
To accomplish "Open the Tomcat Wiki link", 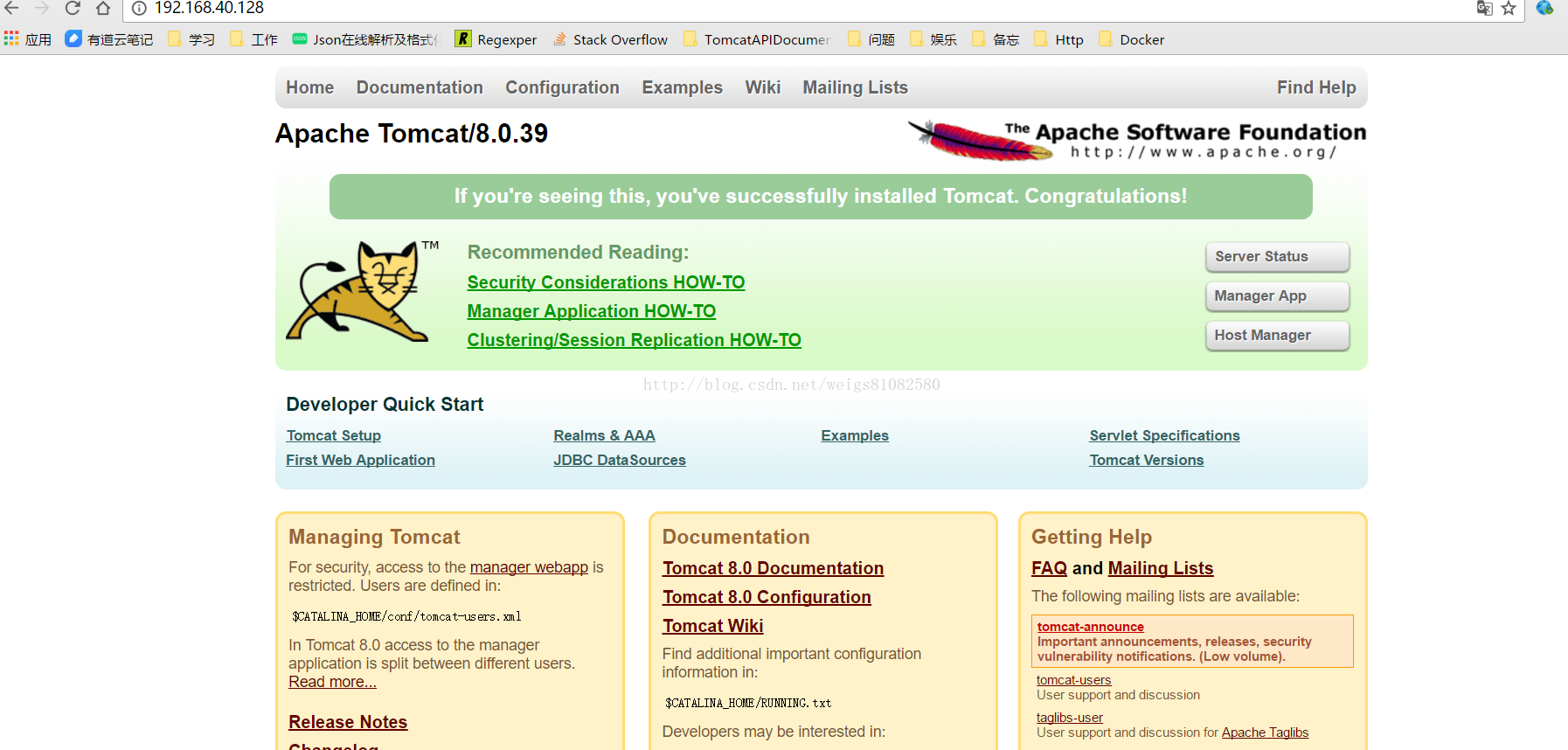I will pyautogui.click(x=712, y=626).
